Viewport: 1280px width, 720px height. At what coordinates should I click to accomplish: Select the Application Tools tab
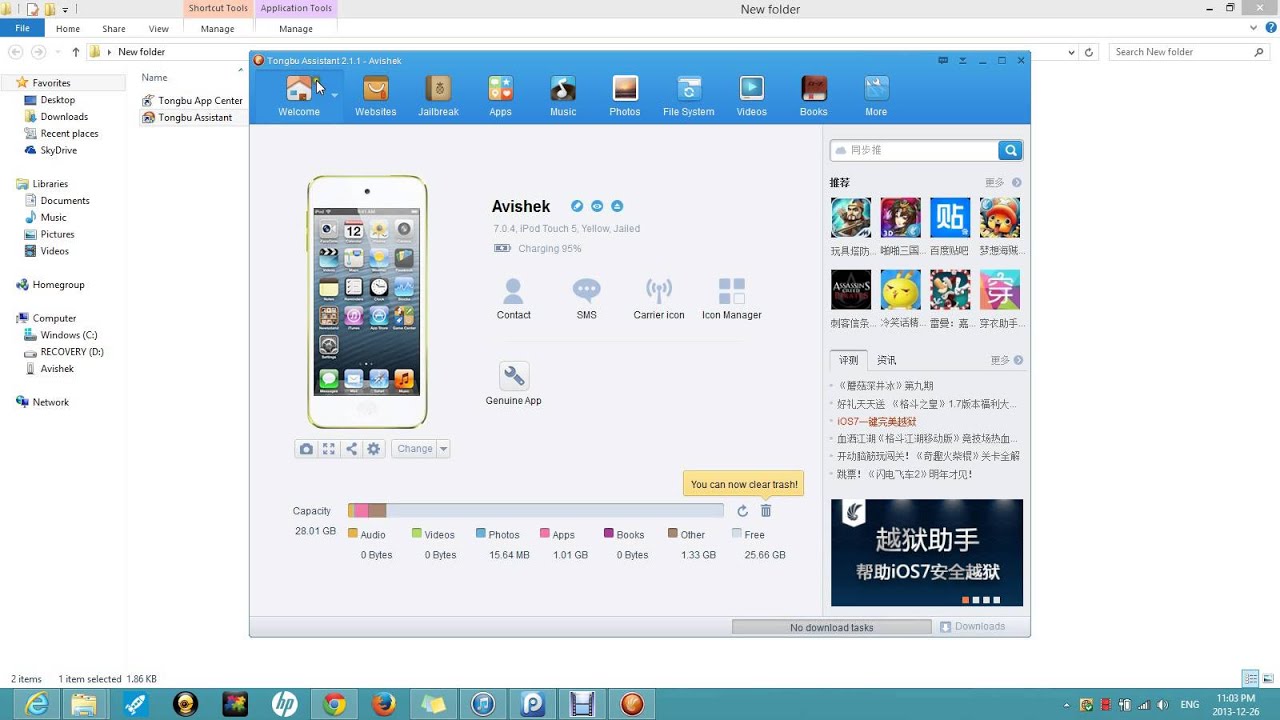(x=296, y=9)
